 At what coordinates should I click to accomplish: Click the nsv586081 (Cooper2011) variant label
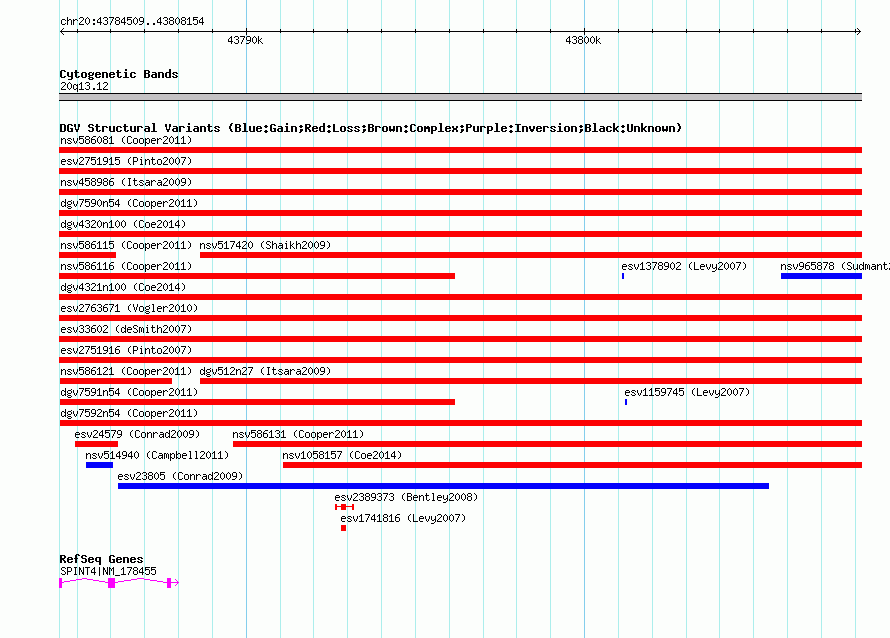click(126, 140)
